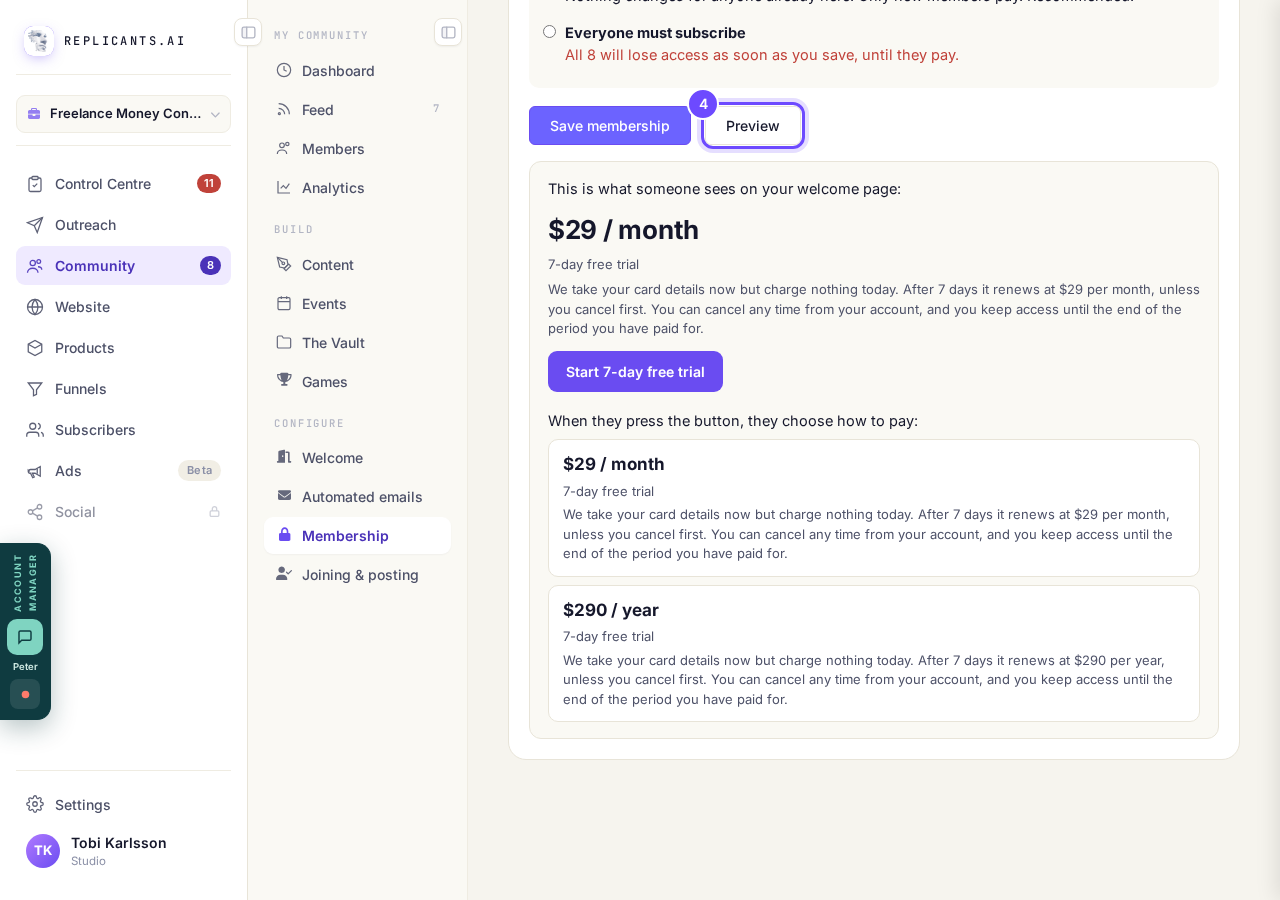
Task: Click the Analytics chart icon
Action: [284, 187]
